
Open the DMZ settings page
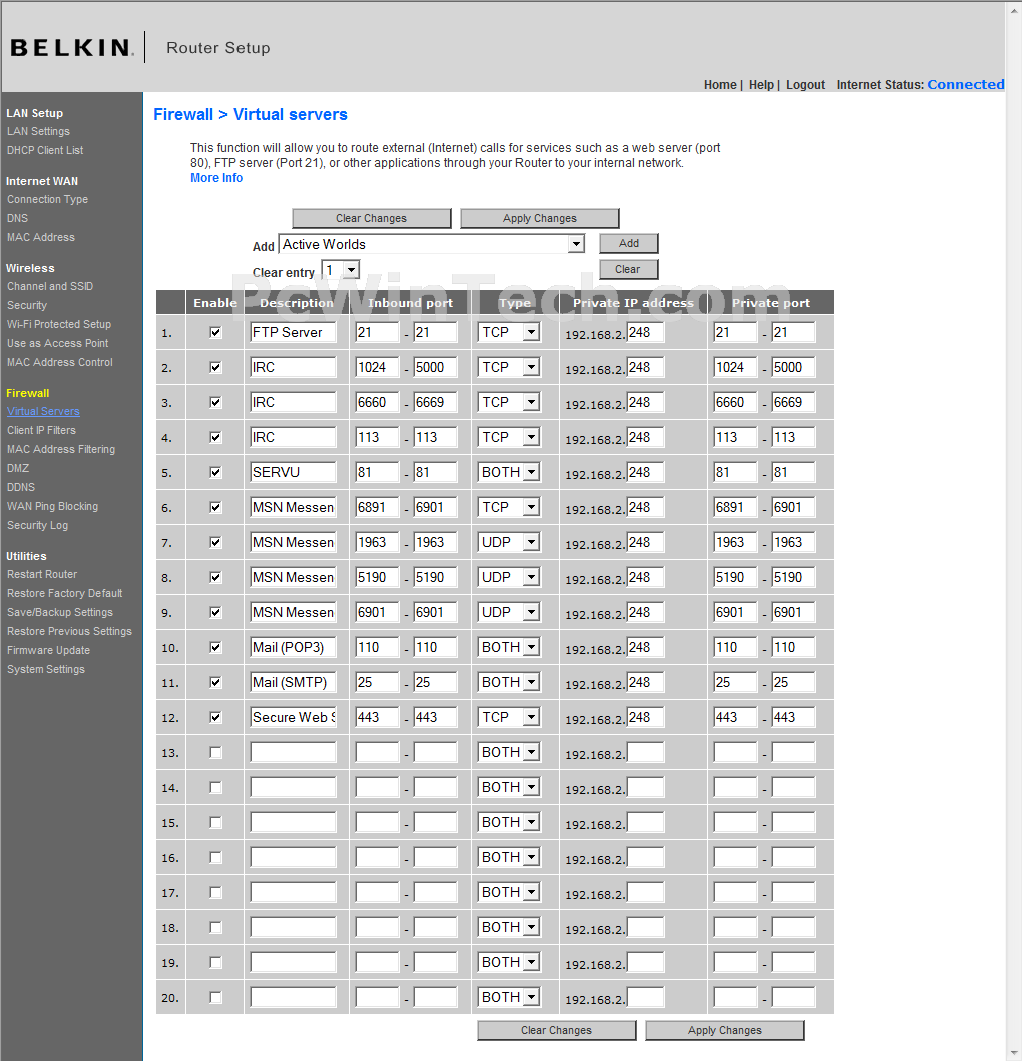click(x=18, y=468)
